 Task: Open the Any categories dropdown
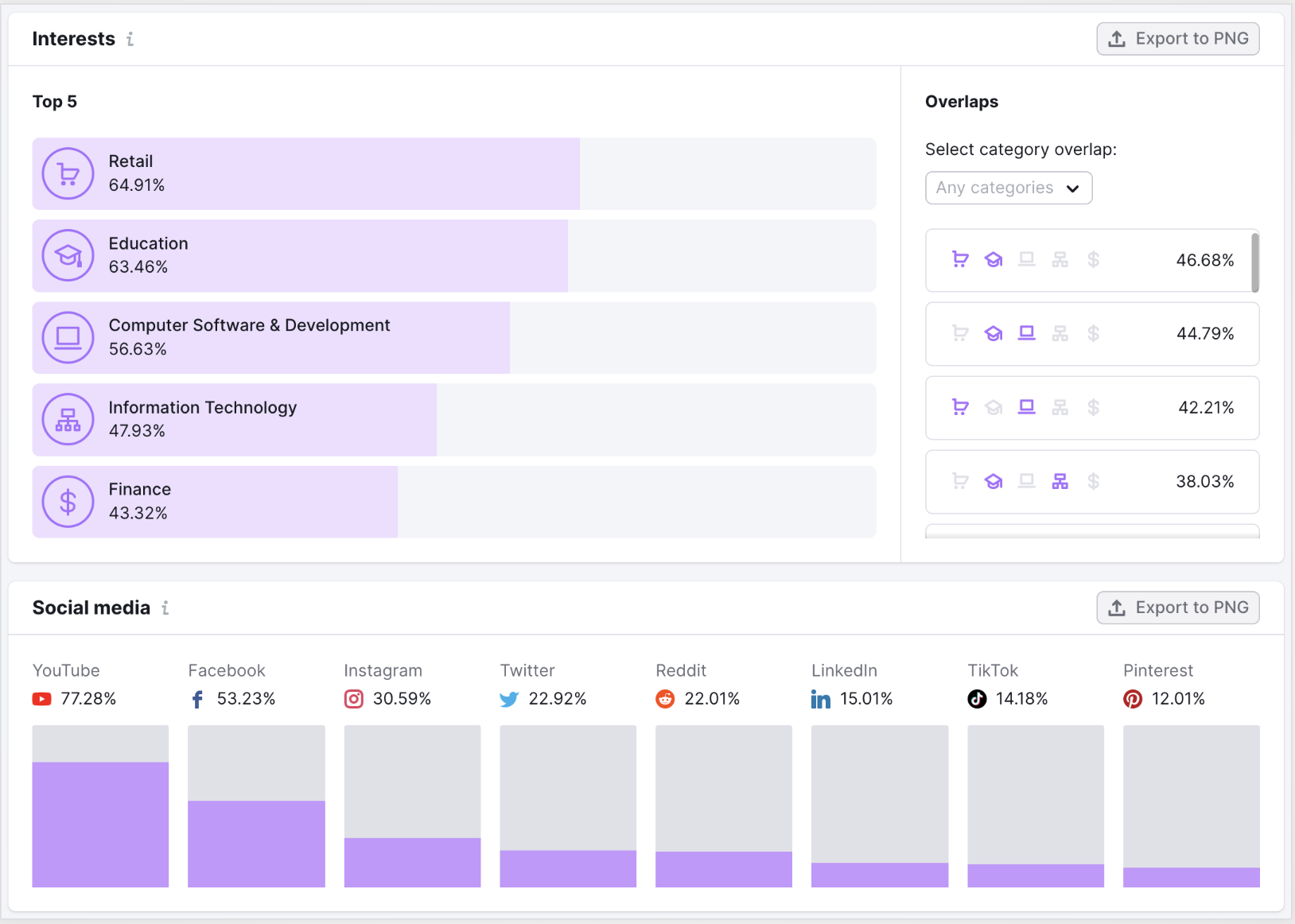pyautogui.click(x=1009, y=188)
